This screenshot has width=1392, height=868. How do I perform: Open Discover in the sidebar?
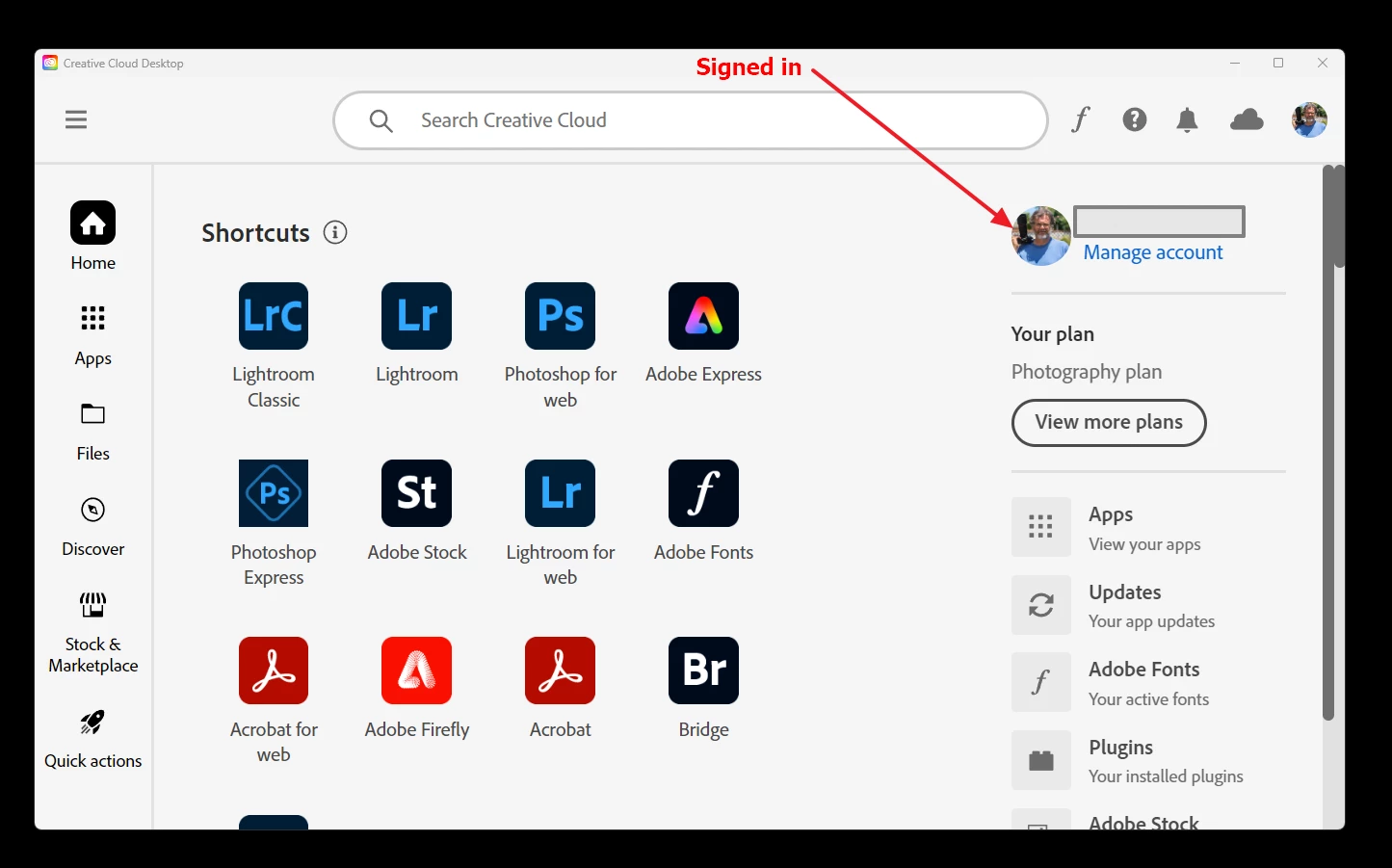tap(93, 527)
